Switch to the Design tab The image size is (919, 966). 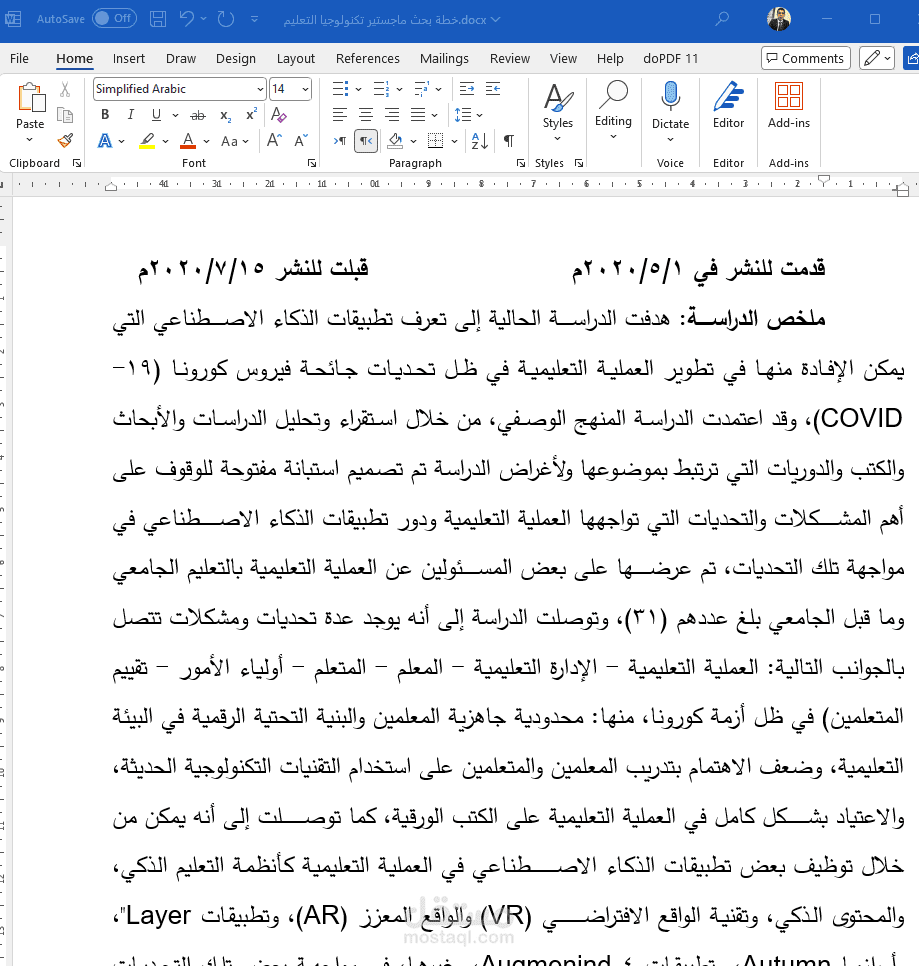[235, 59]
